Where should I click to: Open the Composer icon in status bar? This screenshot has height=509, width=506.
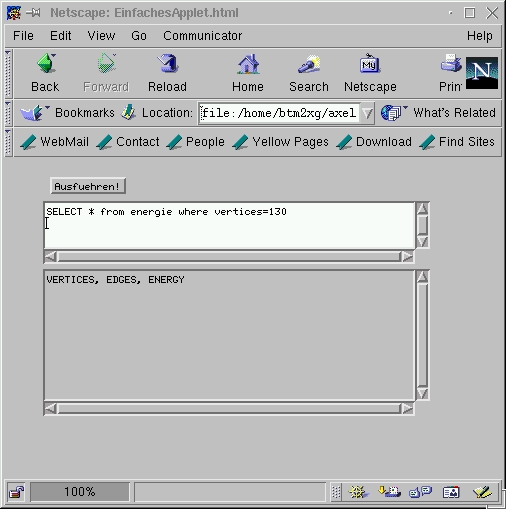coord(482,492)
